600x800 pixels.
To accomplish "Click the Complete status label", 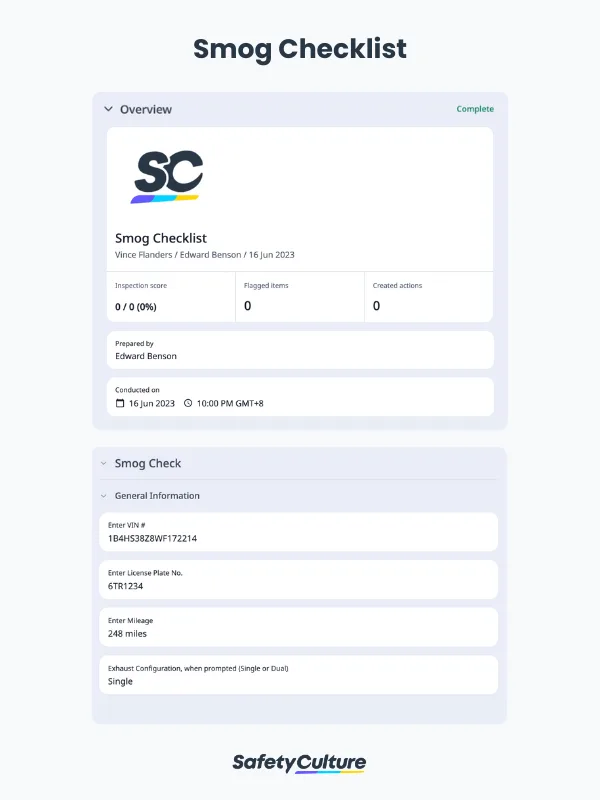I will click(475, 109).
